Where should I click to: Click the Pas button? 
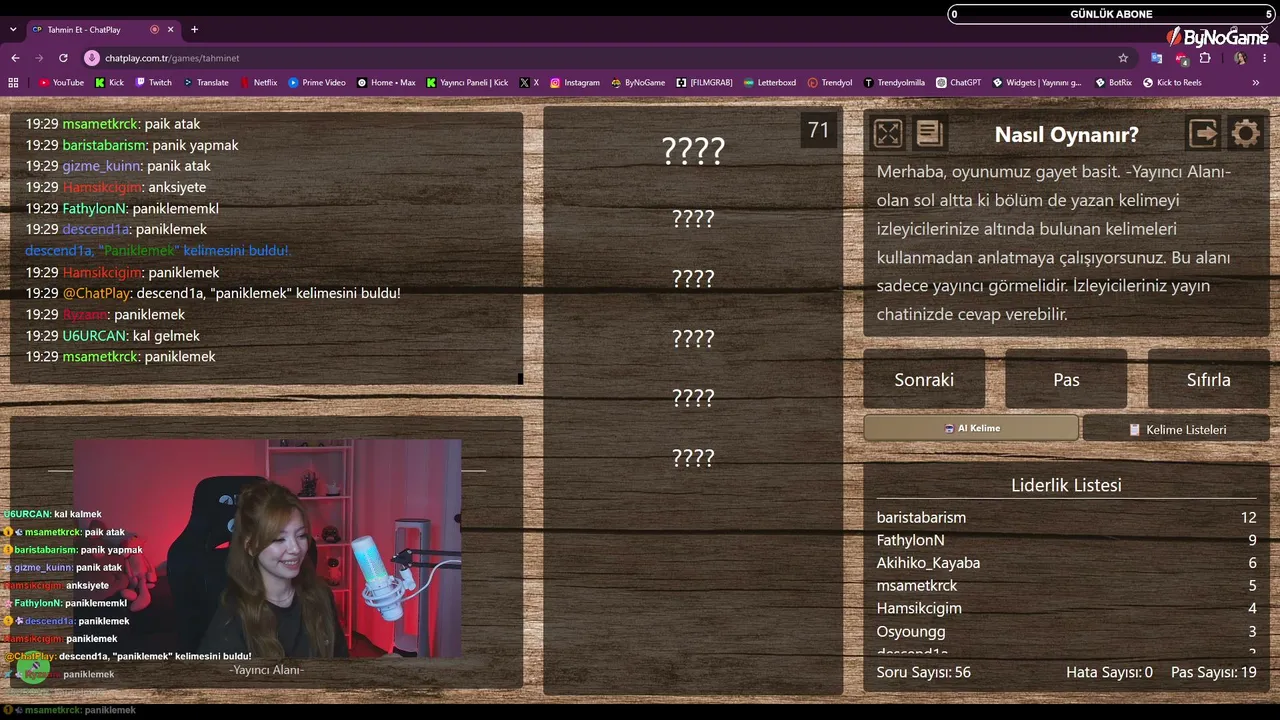click(x=1066, y=380)
